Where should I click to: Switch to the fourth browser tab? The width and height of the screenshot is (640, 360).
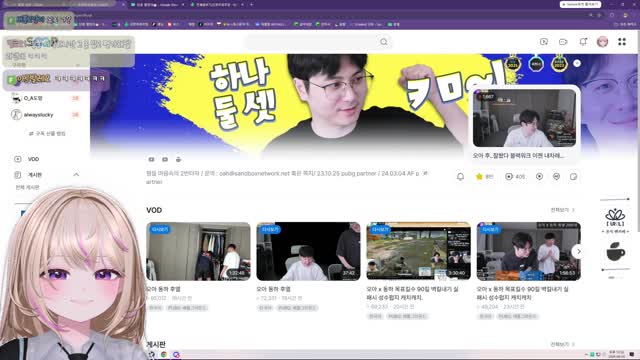[x=218, y=4]
